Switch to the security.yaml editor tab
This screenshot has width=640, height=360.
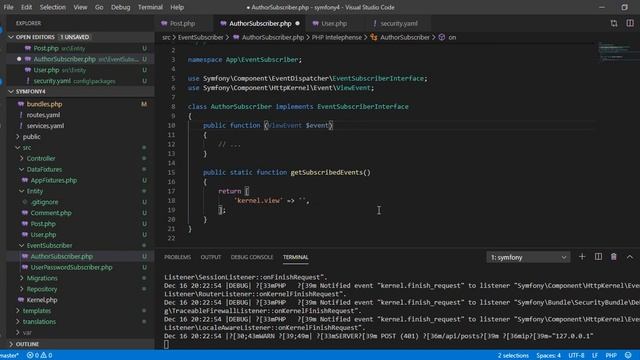click(x=399, y=24)
